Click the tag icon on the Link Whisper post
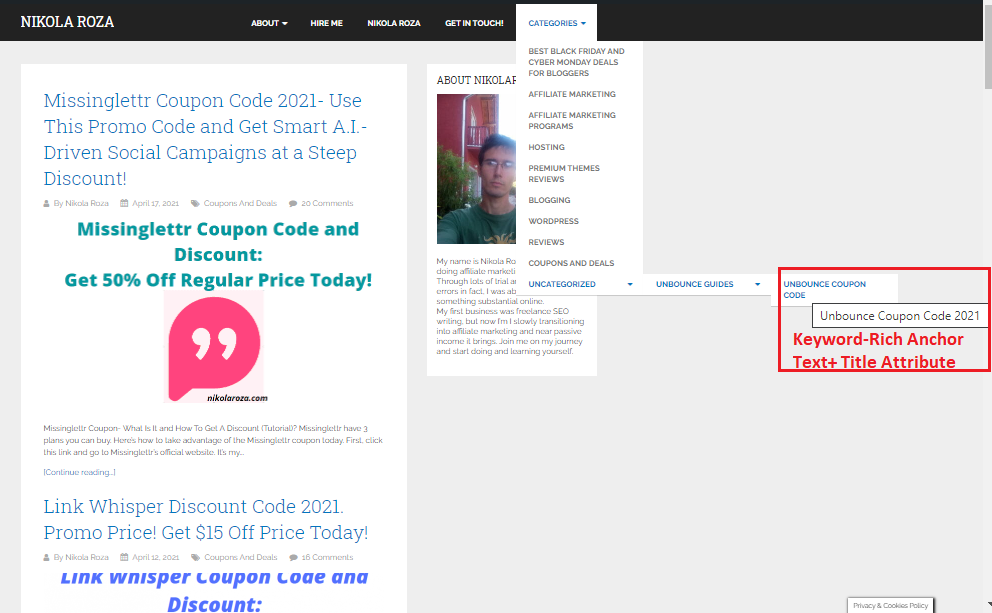Viewport: 992px width, 613px height. (x=195, y=558)
